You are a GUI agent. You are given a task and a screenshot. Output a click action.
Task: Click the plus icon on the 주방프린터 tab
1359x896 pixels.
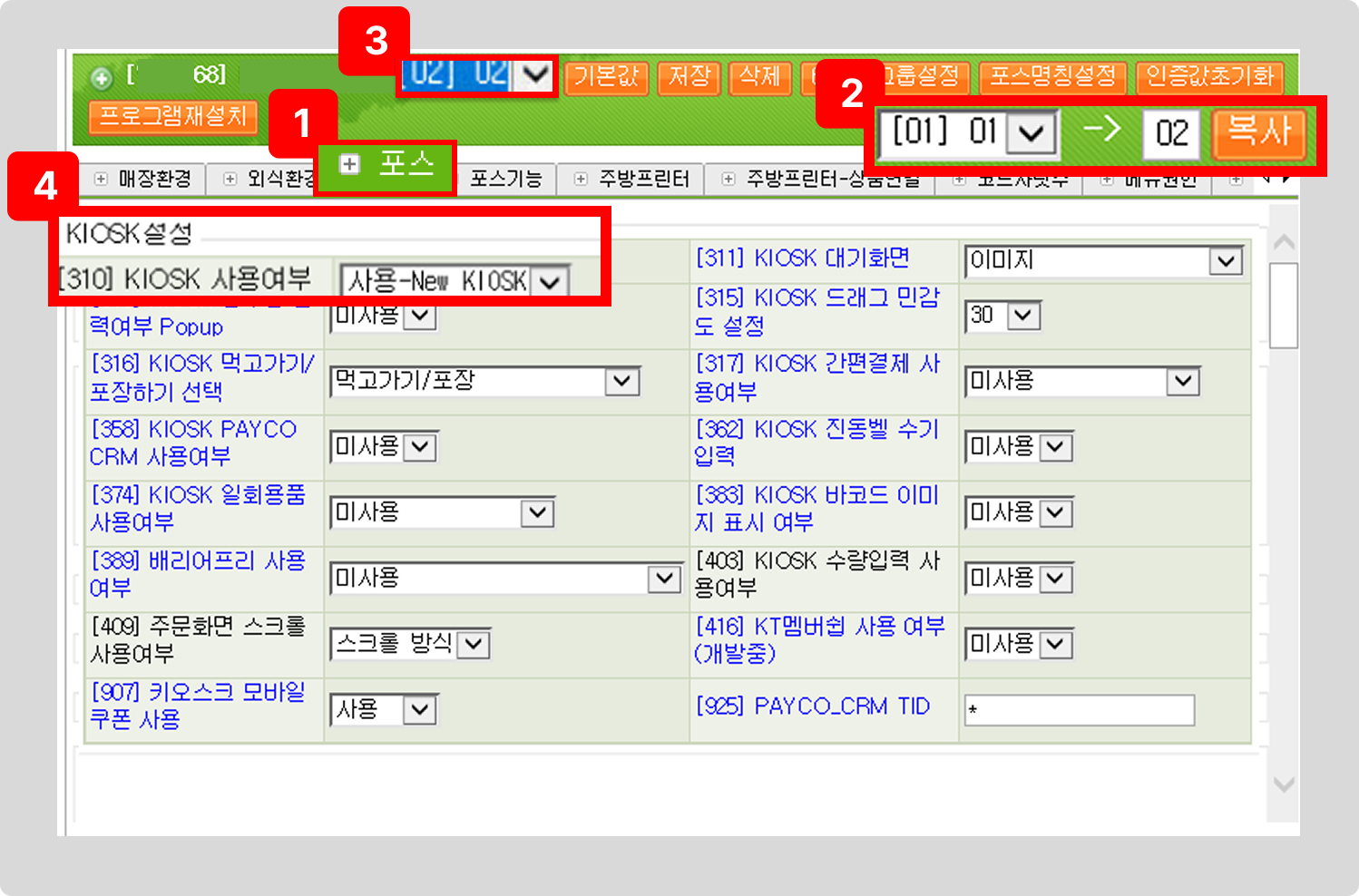point(581,180)
